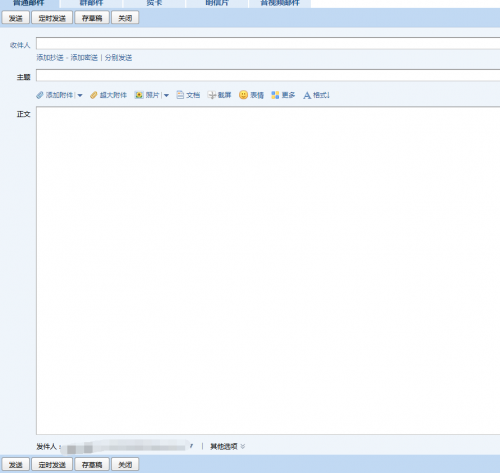Click the 添加附件 paperclip icon
The height and width of the screenshot is (473, 500).
pos(40,95)
